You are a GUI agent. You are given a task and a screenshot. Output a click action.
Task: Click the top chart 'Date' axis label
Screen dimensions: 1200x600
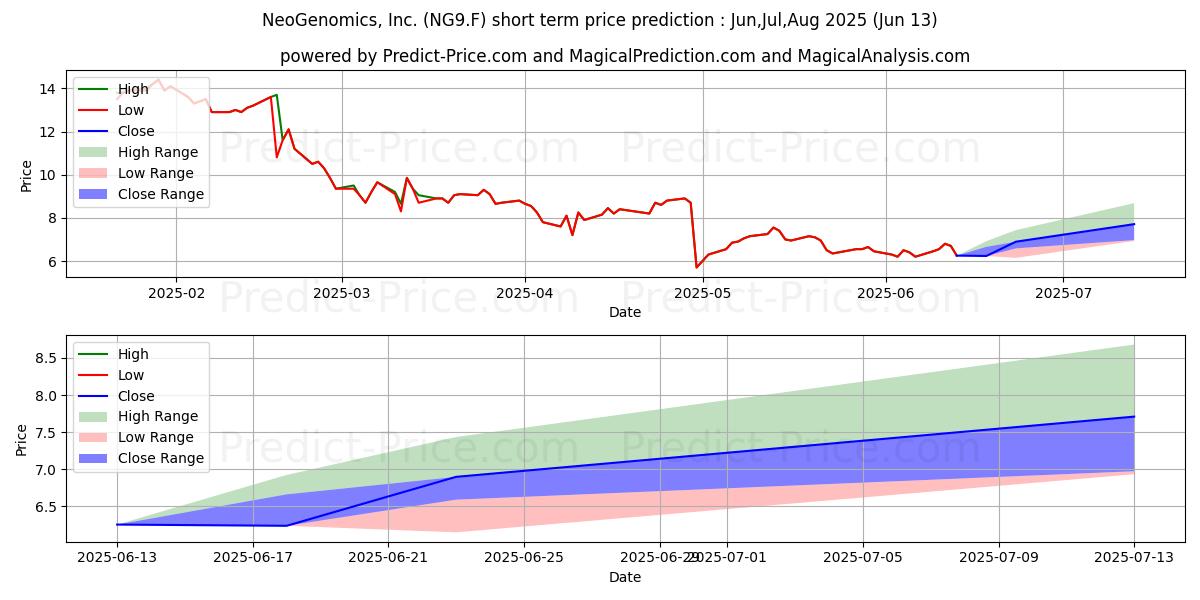pyautogui.click(x=624, y=312)
